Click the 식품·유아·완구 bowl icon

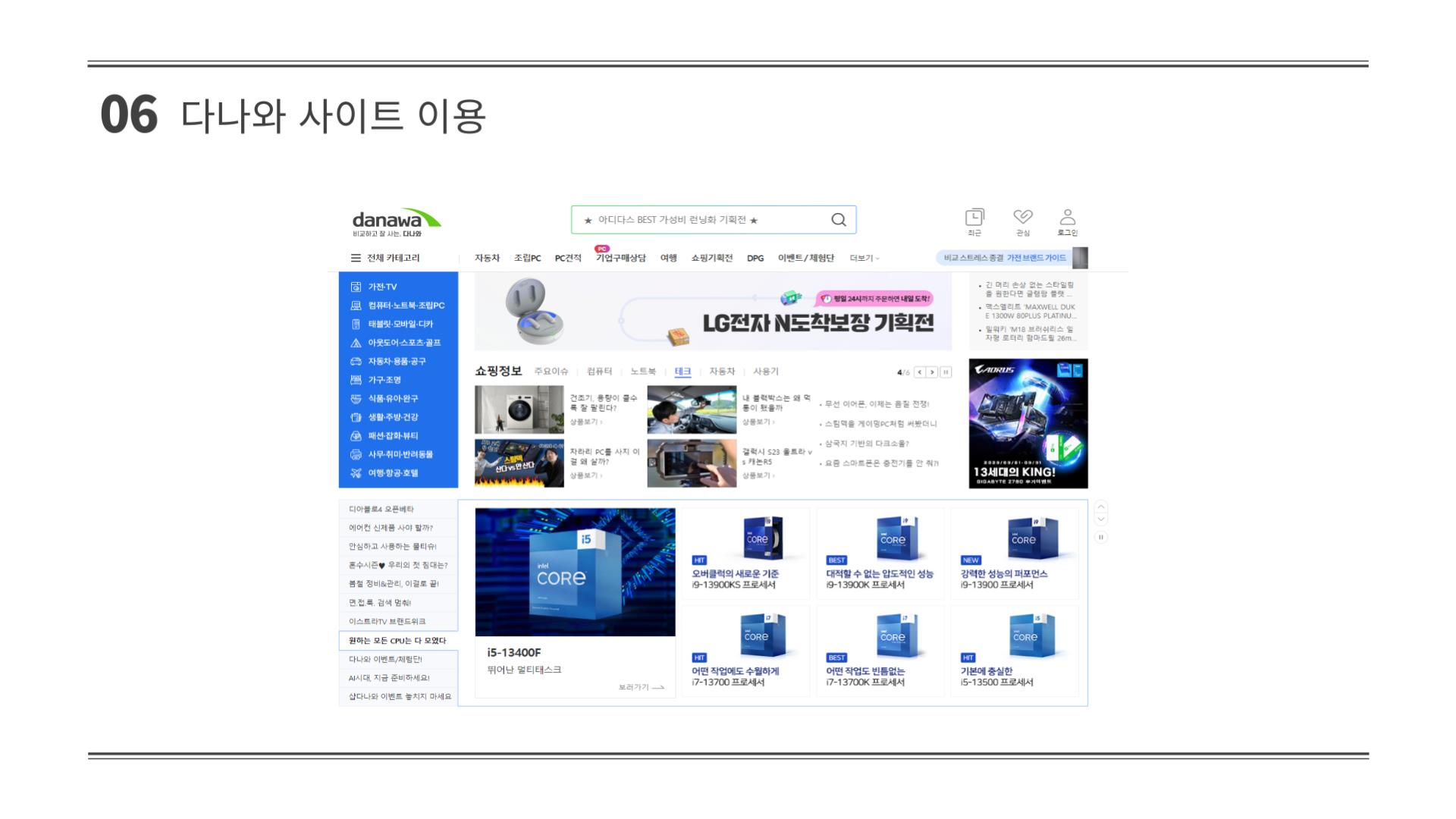pyautogui.click(x=356, y=399)
